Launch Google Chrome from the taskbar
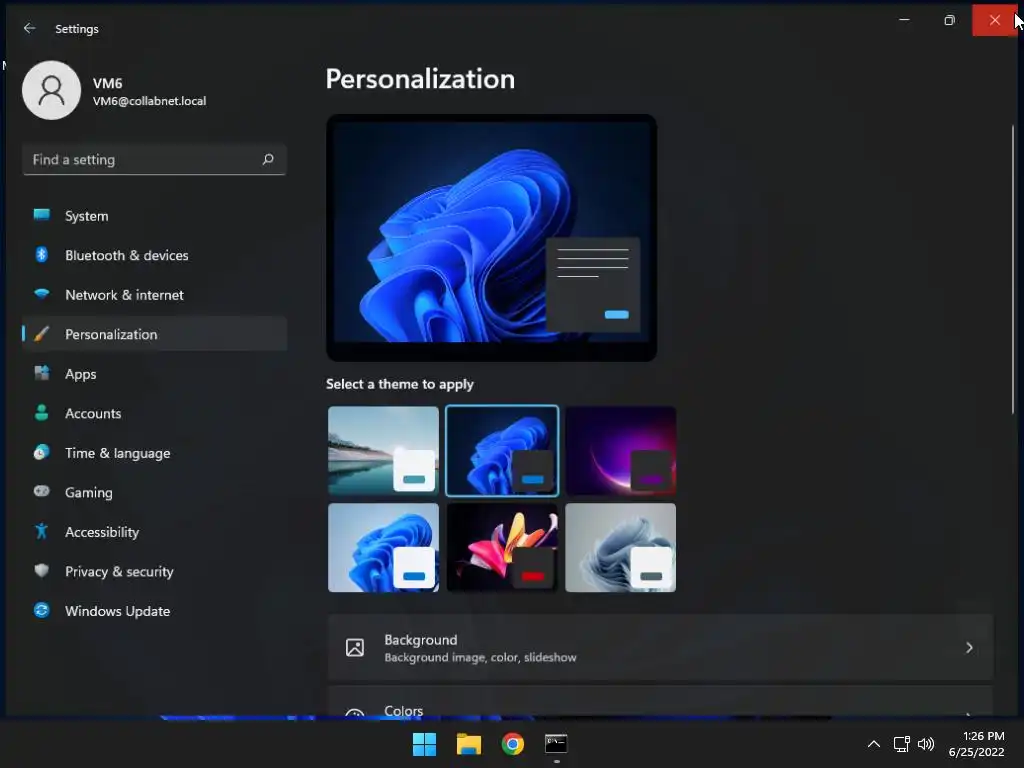 (x=513, y=744)
